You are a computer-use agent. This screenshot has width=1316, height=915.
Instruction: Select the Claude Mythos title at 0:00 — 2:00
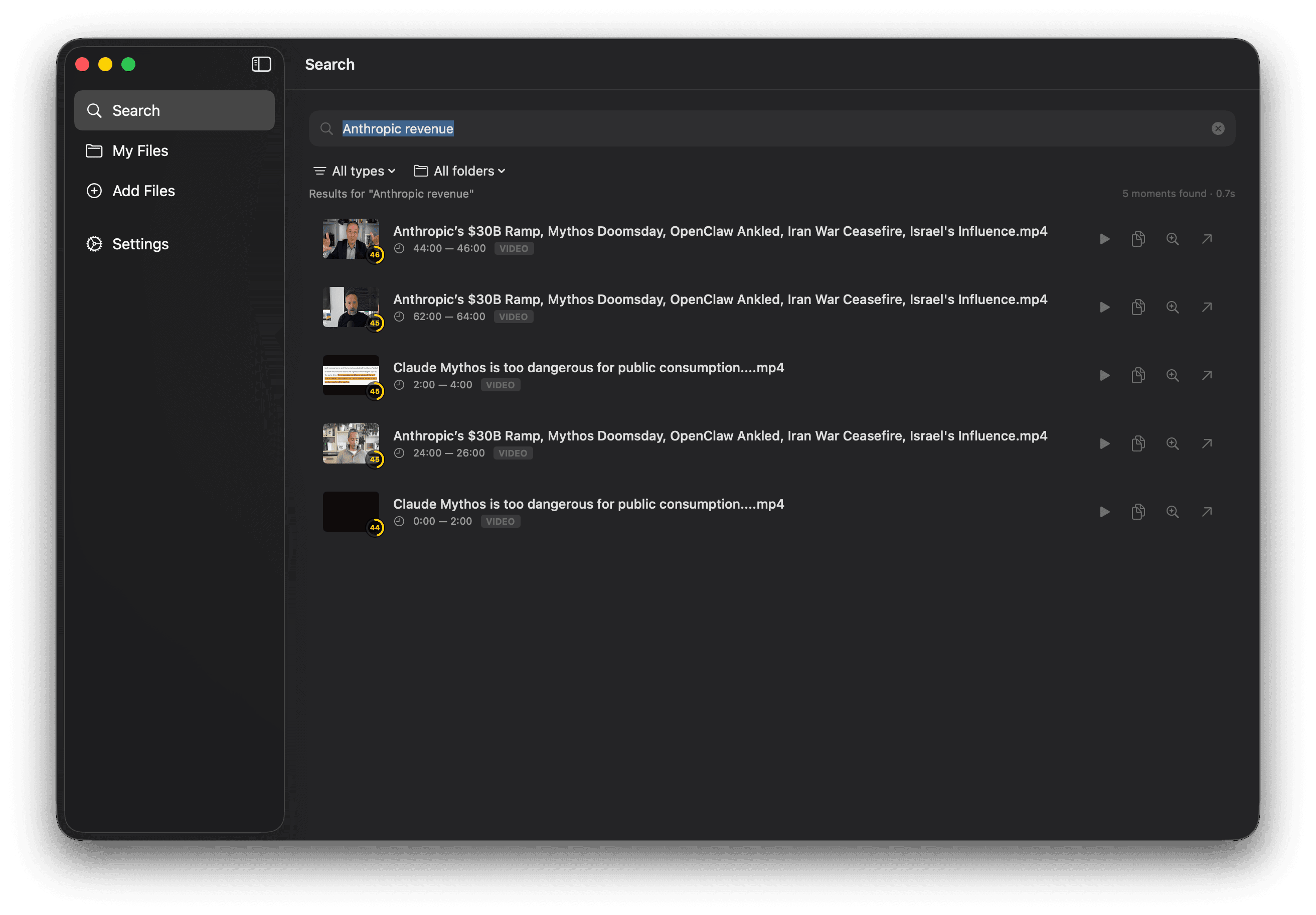[589, 504]
